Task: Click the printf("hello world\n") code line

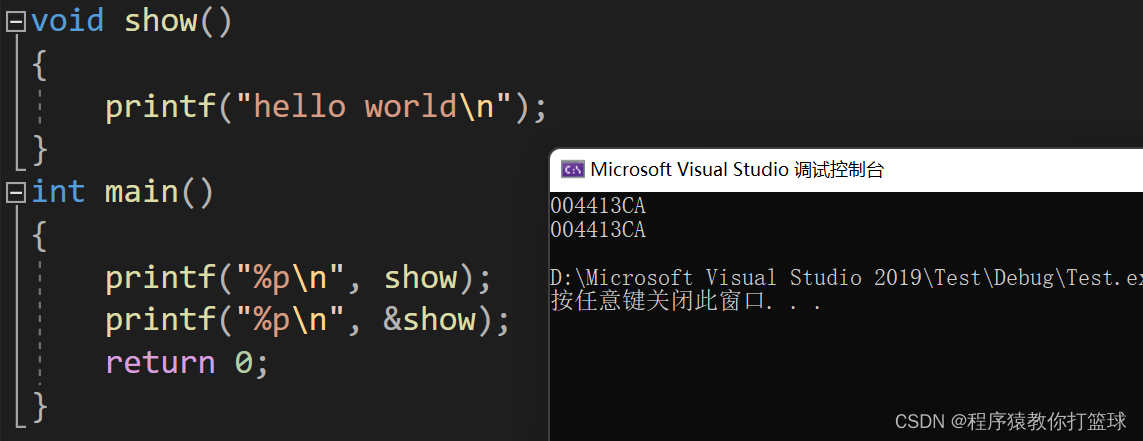Action: (x=326, y=107)
